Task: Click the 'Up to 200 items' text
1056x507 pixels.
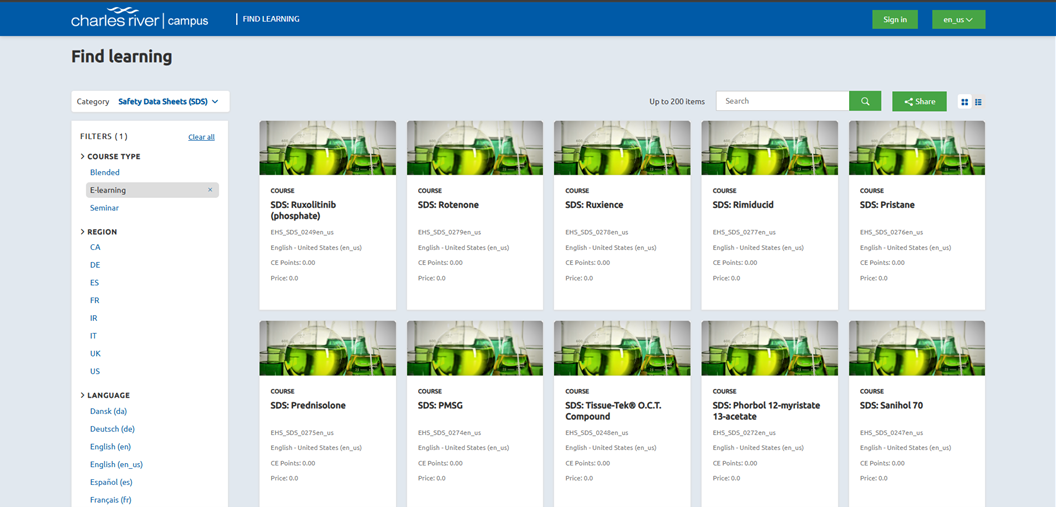Action: coord(677,102)
